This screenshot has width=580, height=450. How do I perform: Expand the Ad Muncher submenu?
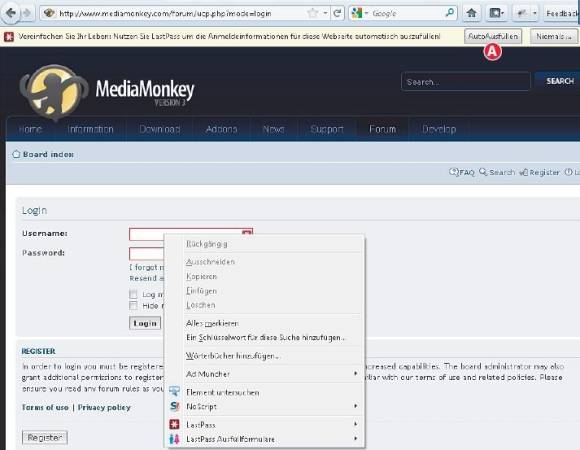coord(355,373)
